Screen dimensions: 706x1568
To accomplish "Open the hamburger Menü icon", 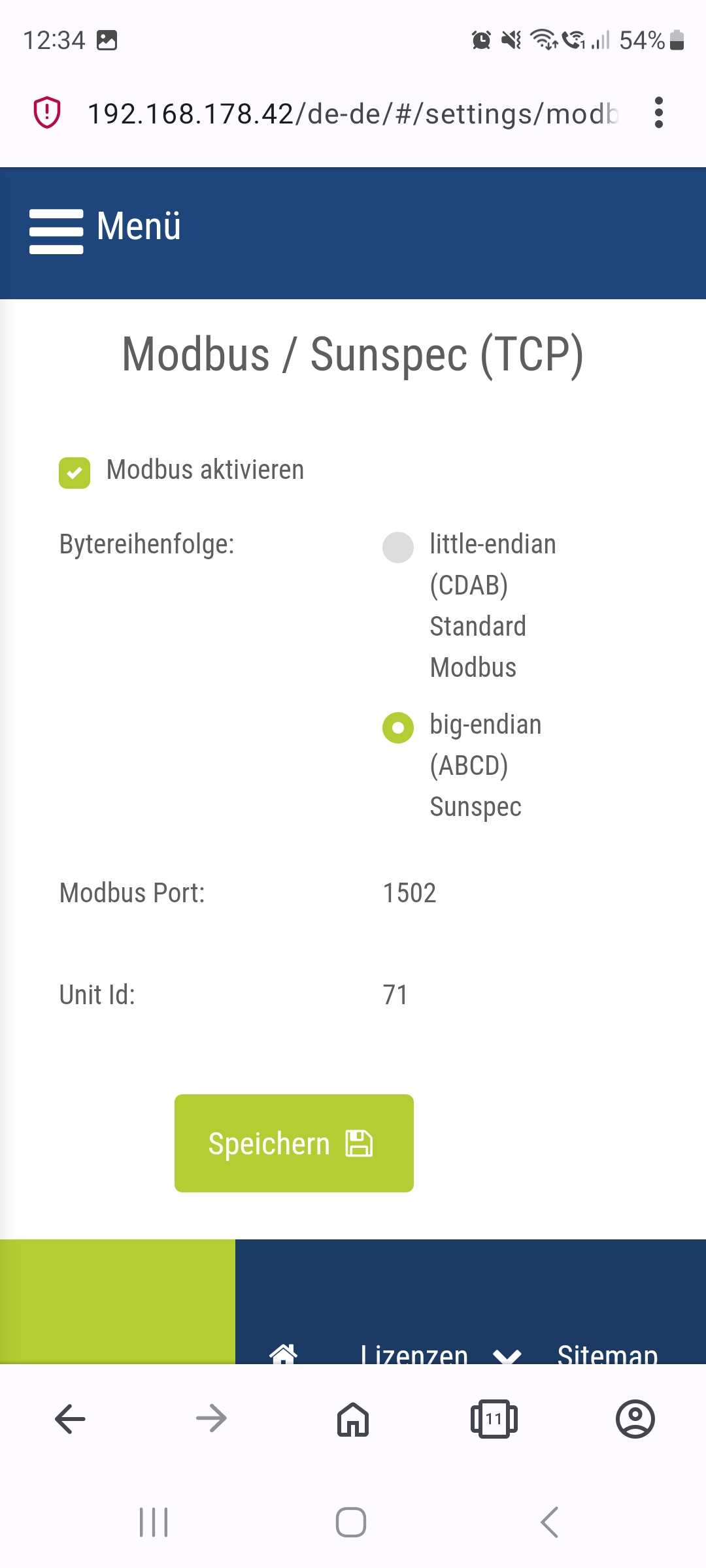I will click(56, 231).
